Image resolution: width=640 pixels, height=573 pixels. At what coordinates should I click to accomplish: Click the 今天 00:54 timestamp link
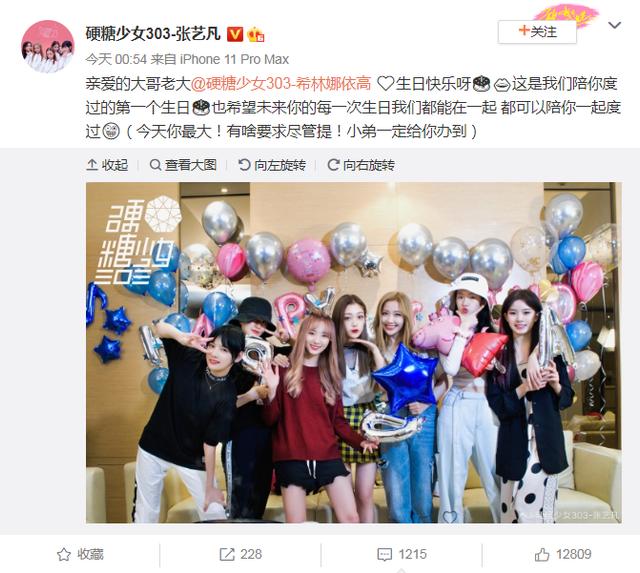tap(116, 60)
